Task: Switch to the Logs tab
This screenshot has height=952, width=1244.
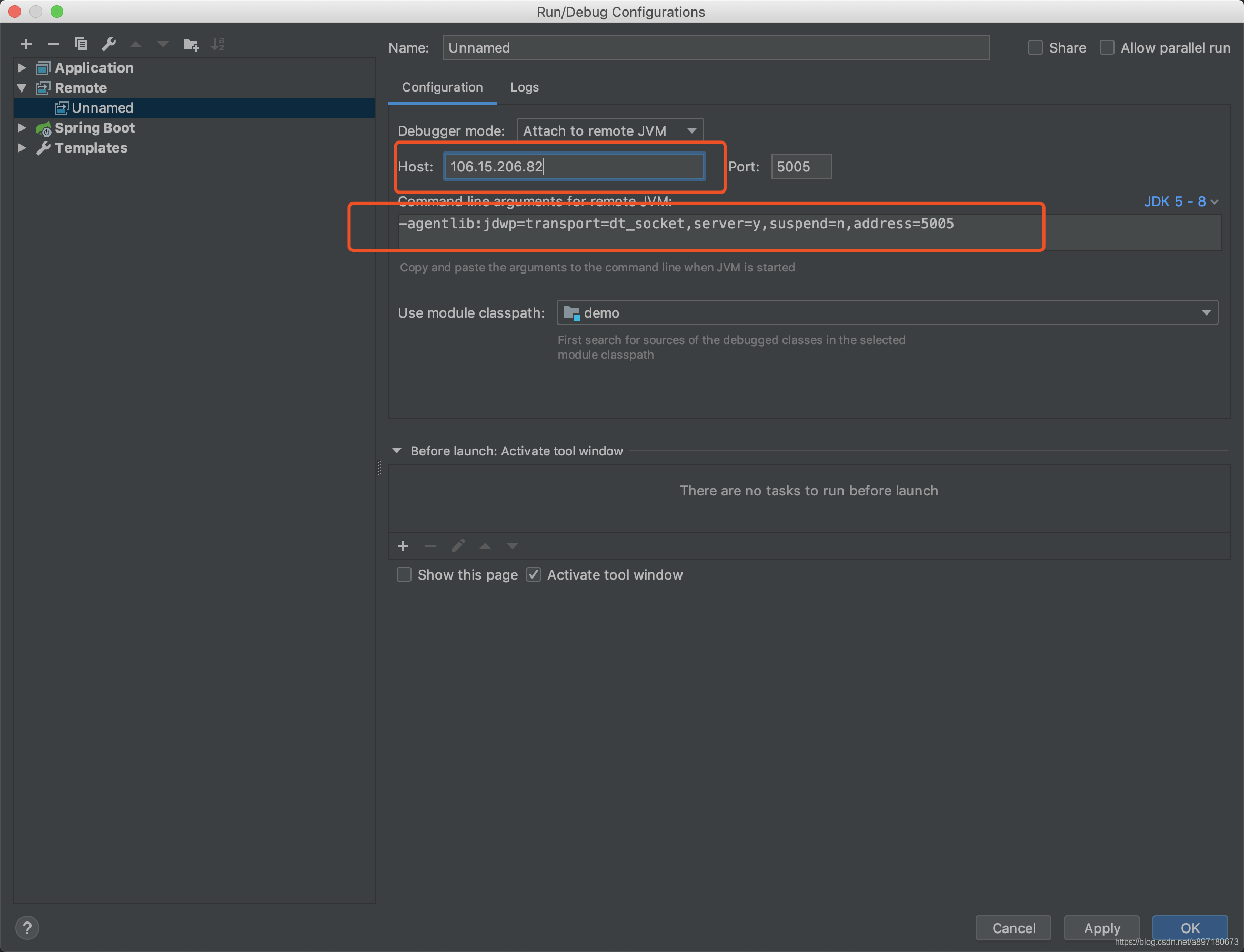Action: pyautogui.click(x=524, y=87)
